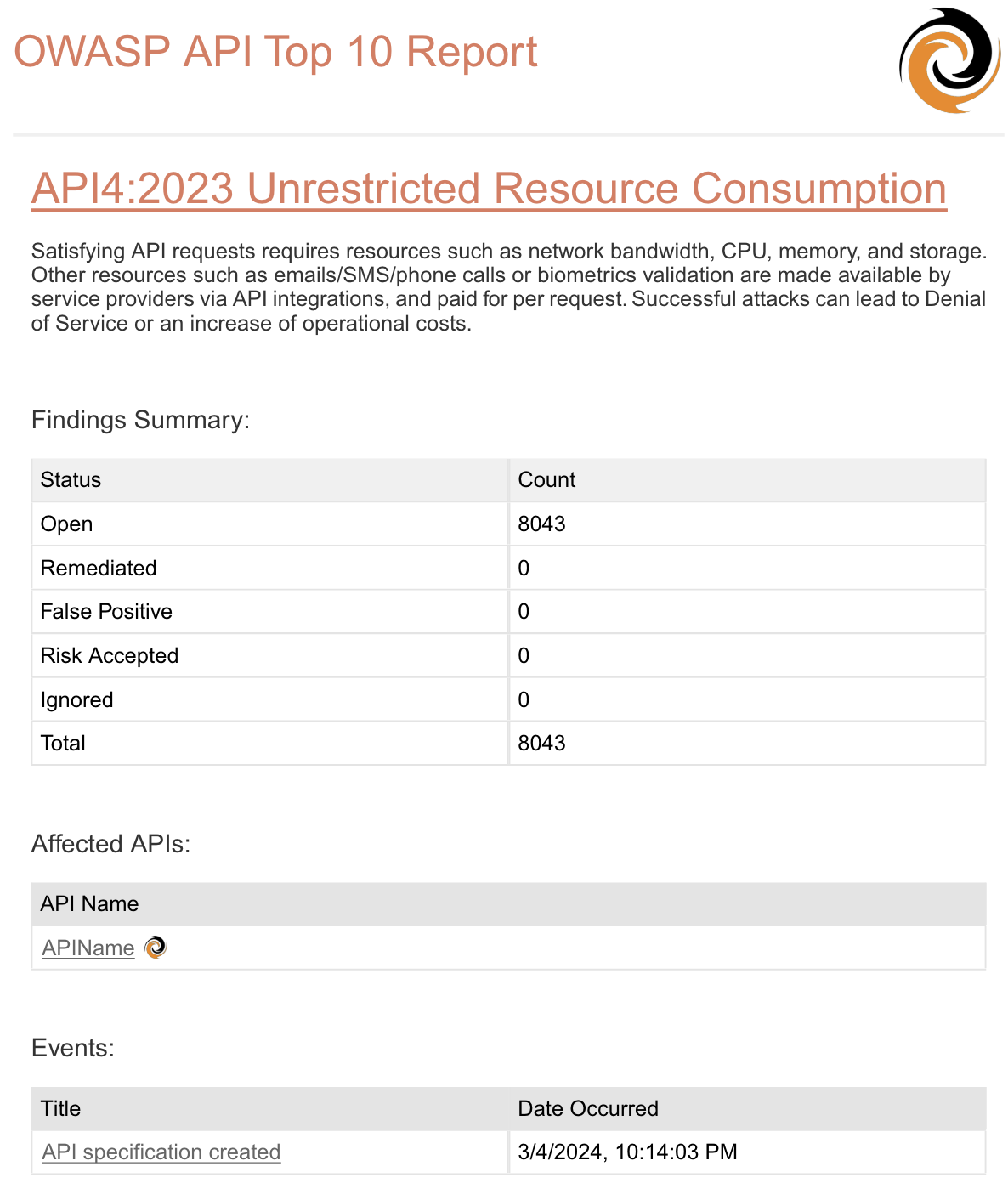Click the event date 3/4/2024, 10:14:03 PM

point(627,1152)
